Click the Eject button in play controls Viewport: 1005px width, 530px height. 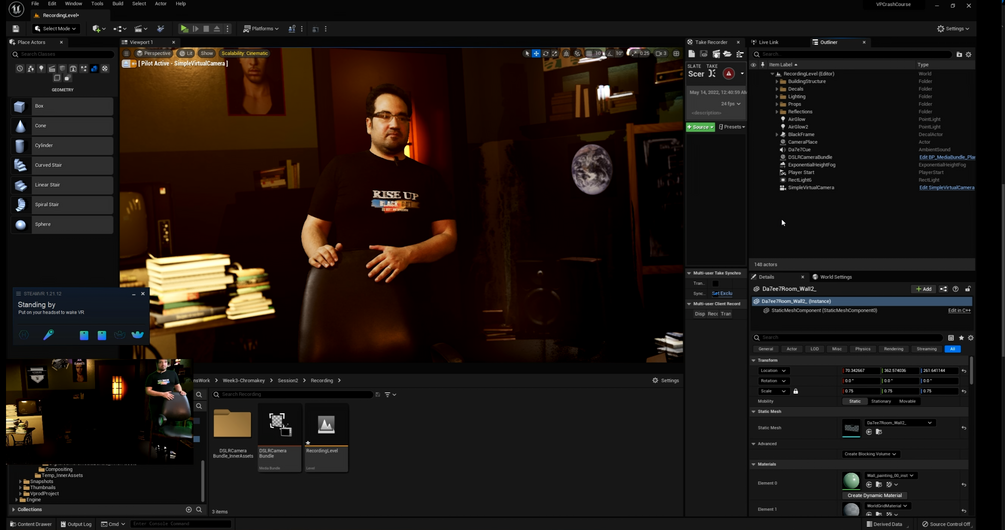tap(217, 29)
